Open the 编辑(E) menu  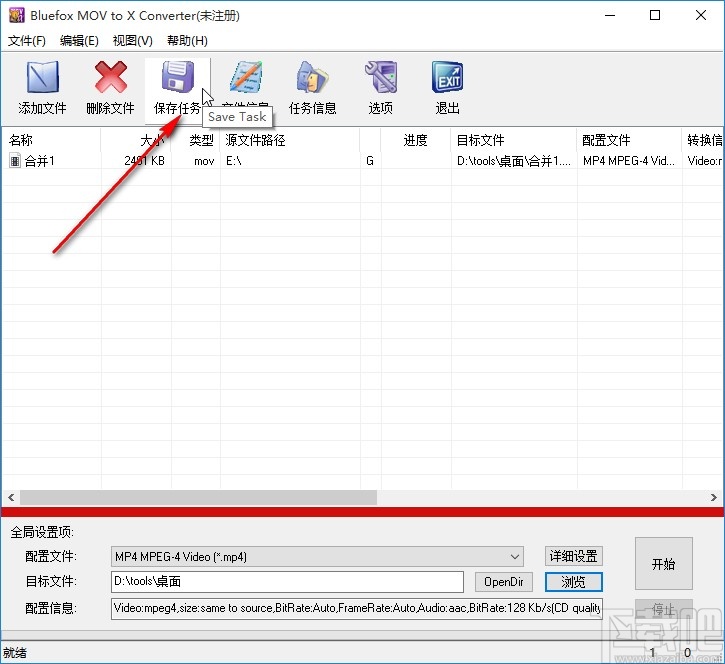click(79, 41)
